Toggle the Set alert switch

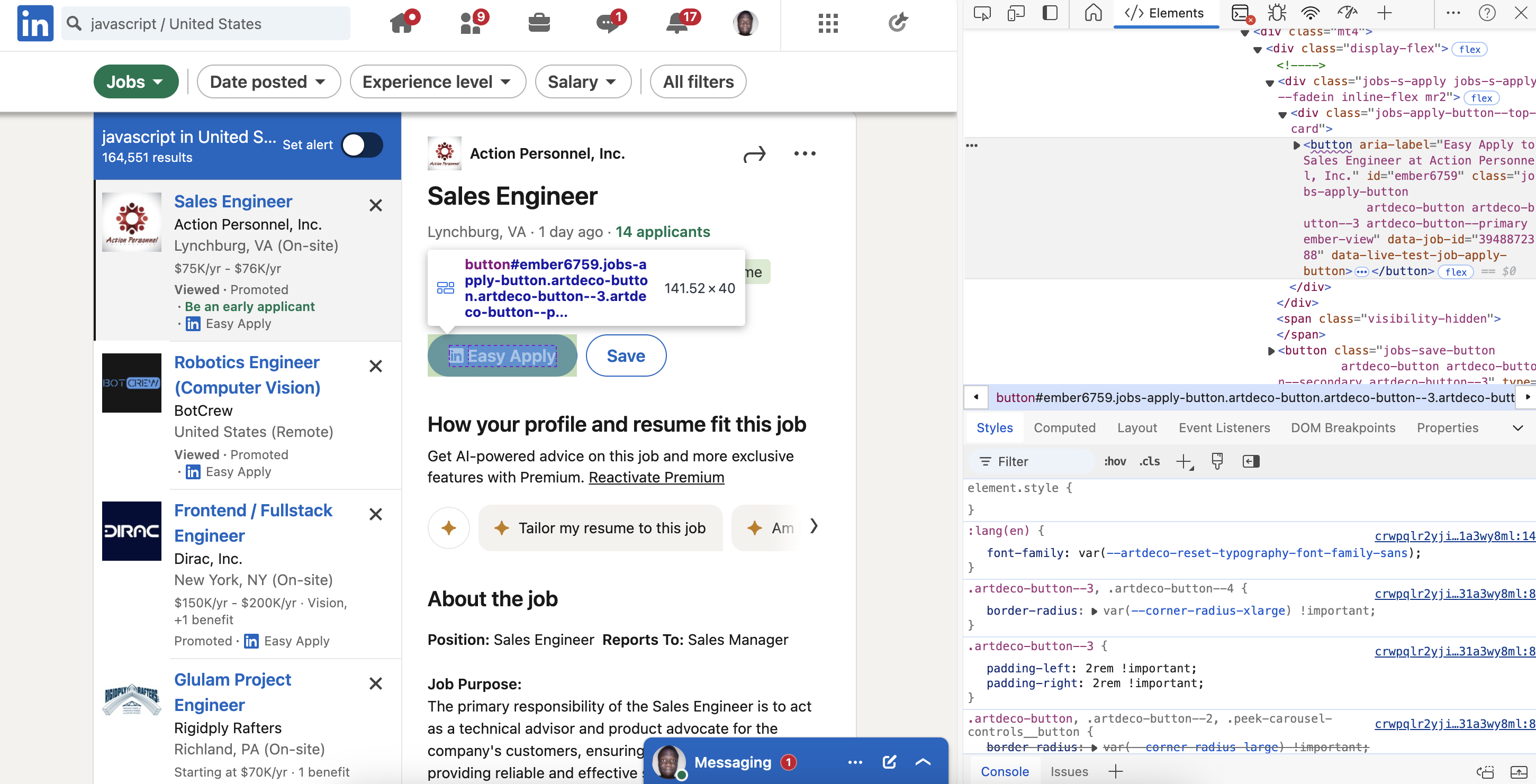(363, 145)
